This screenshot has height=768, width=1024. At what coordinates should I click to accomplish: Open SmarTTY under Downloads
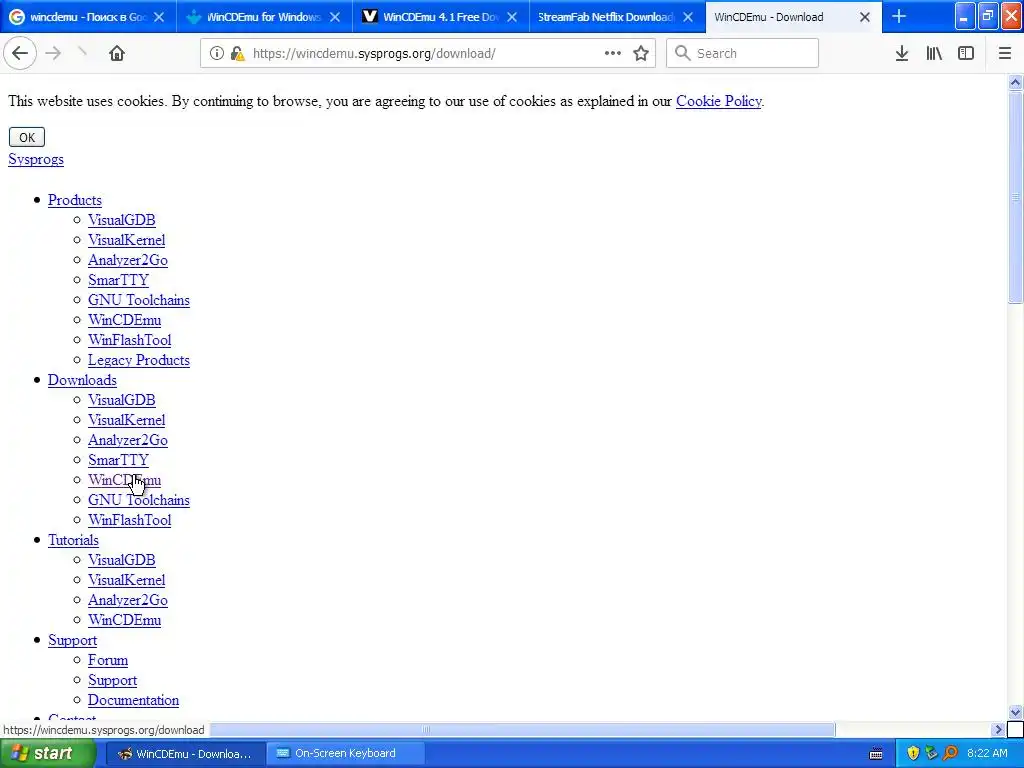[118, 460]
